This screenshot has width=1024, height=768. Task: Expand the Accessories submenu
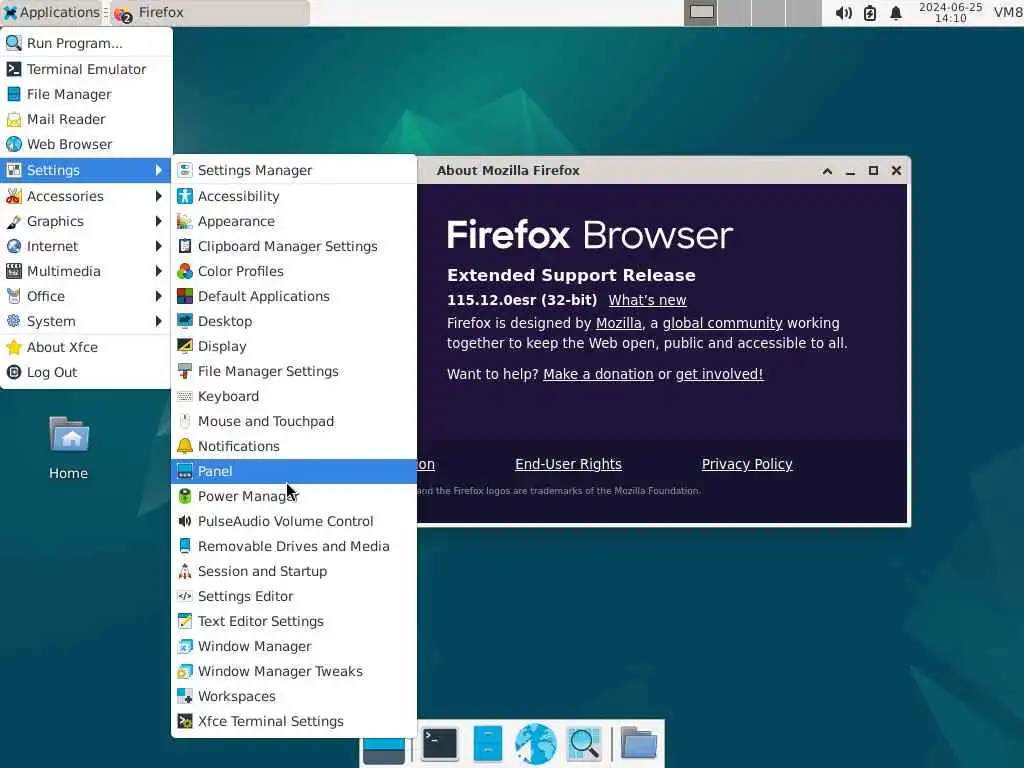click(x=86, y=196)
